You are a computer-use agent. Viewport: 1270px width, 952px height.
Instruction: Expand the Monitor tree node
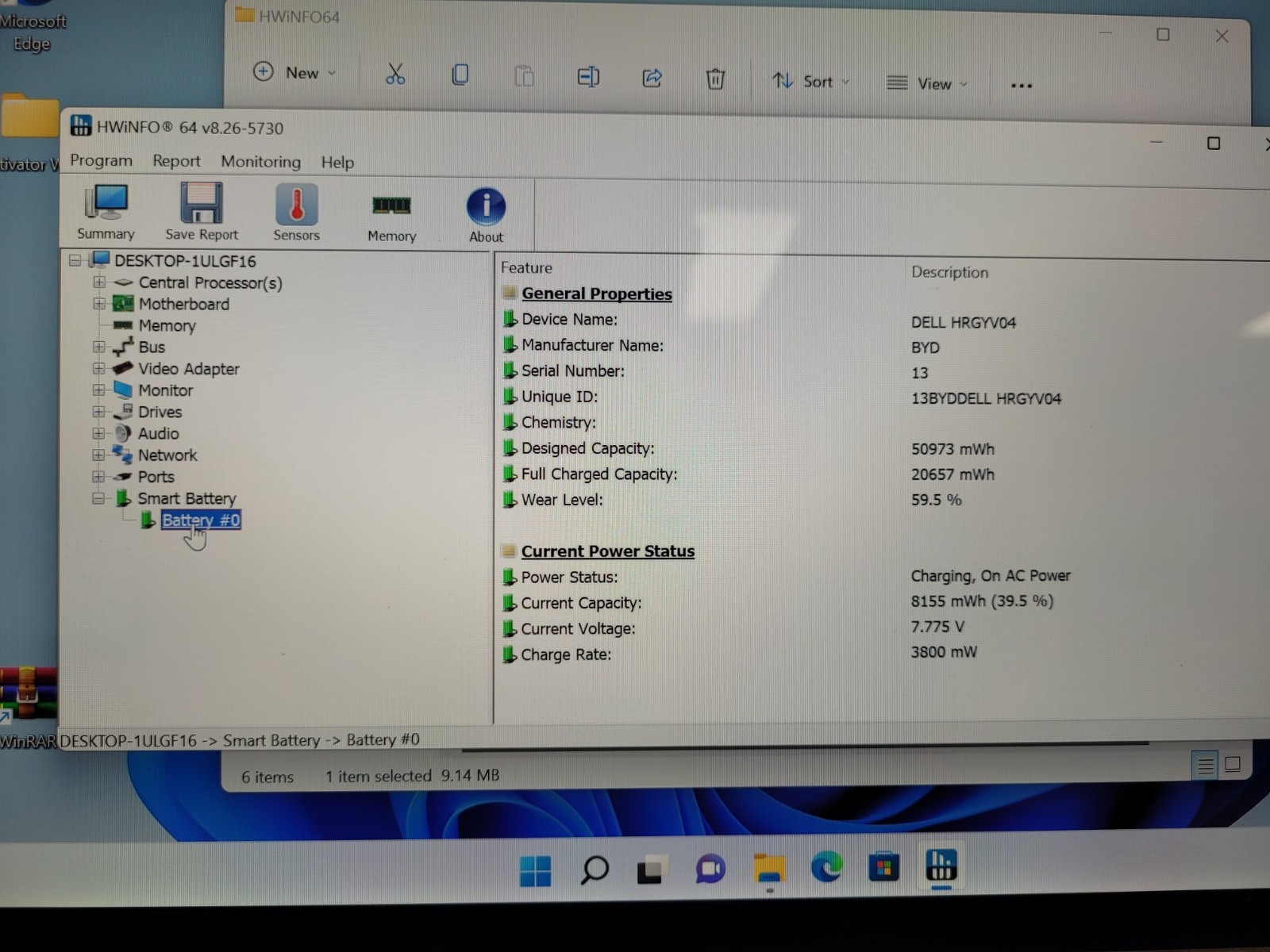click(x=98, y=390)
